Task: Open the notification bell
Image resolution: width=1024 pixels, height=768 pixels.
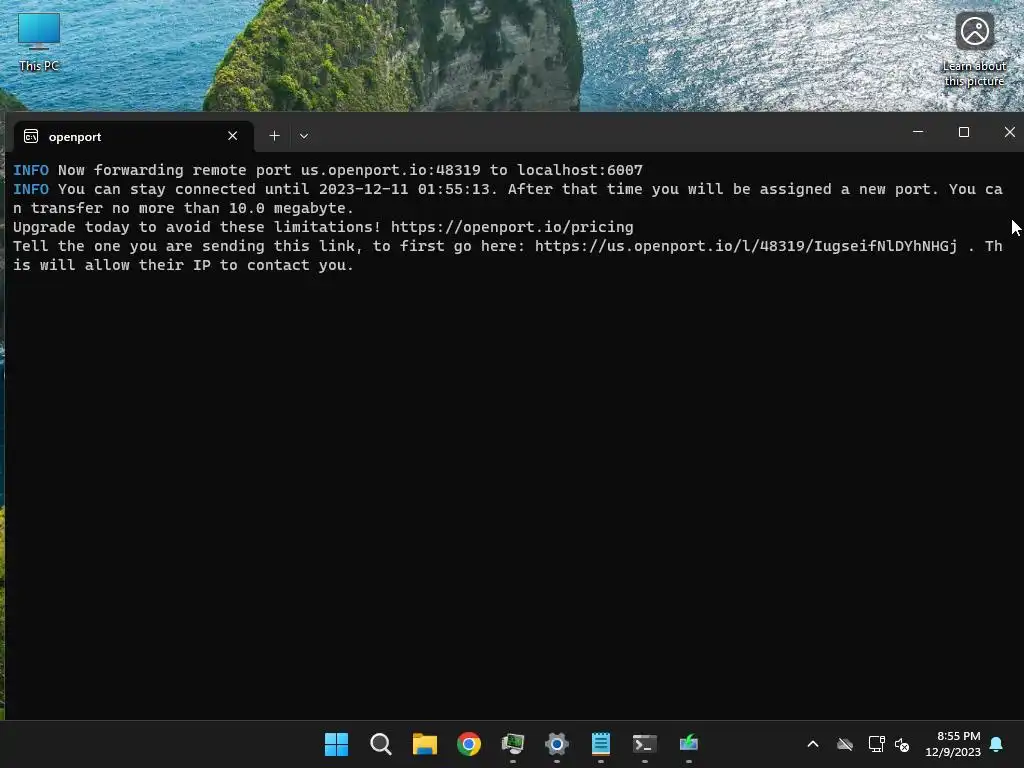Action: (x=997, y=744)
